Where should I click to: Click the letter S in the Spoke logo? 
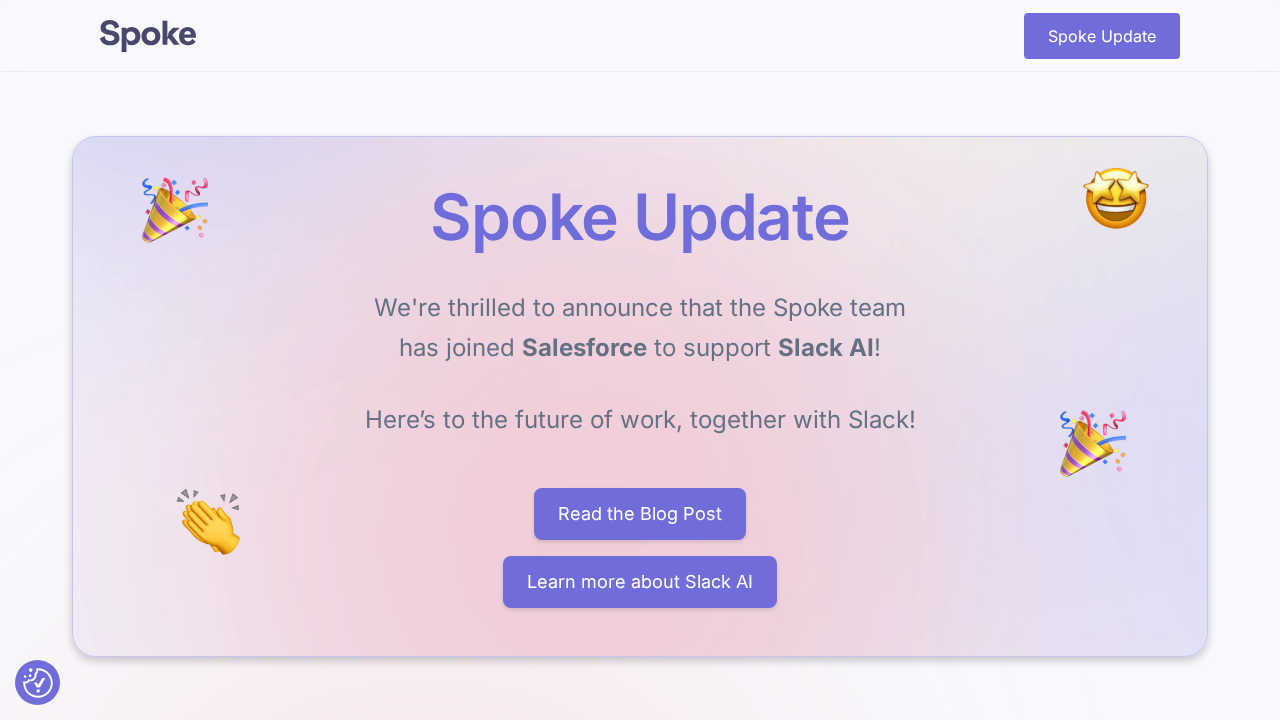point(110,33)
